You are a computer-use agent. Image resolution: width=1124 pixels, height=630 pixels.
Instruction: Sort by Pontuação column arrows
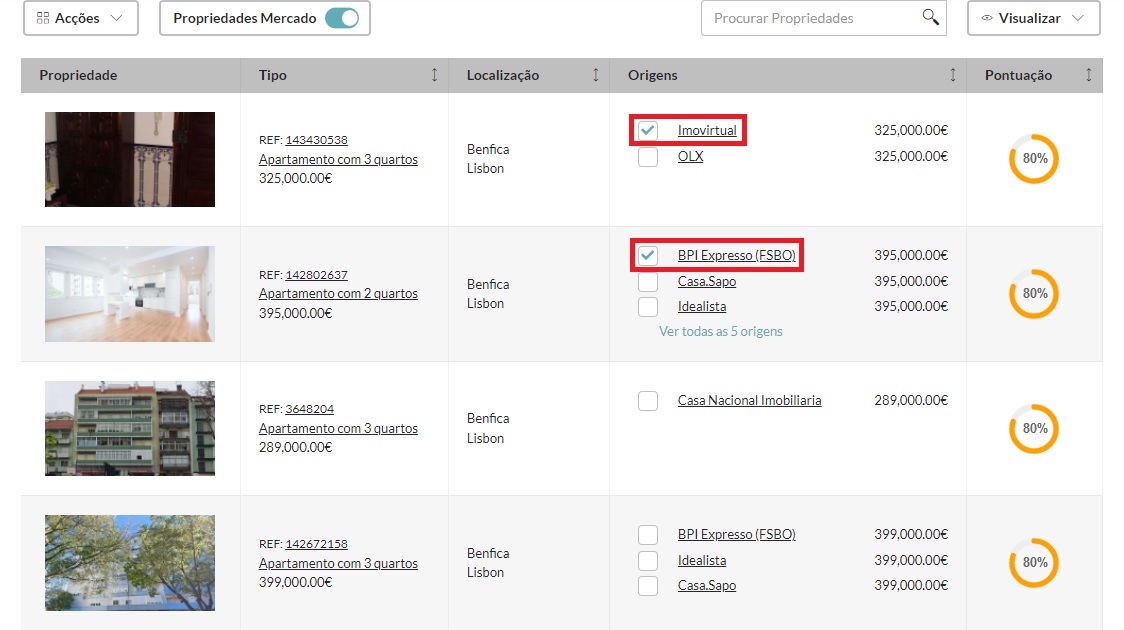point(1088,75)
